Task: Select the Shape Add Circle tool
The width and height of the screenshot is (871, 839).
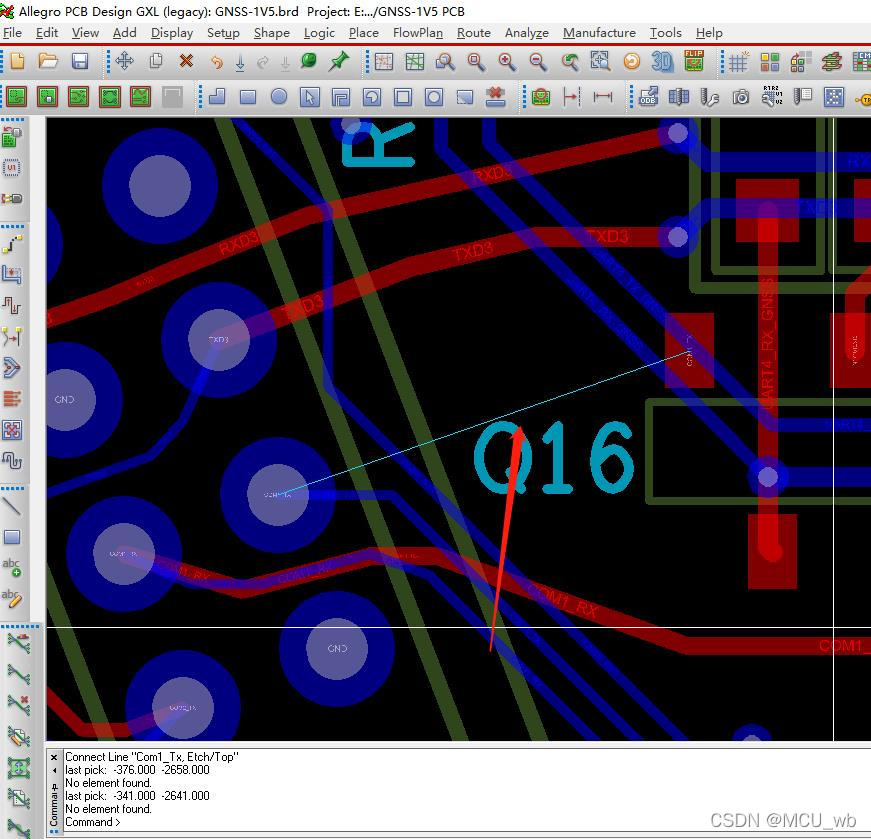Action: click(279, 97)
